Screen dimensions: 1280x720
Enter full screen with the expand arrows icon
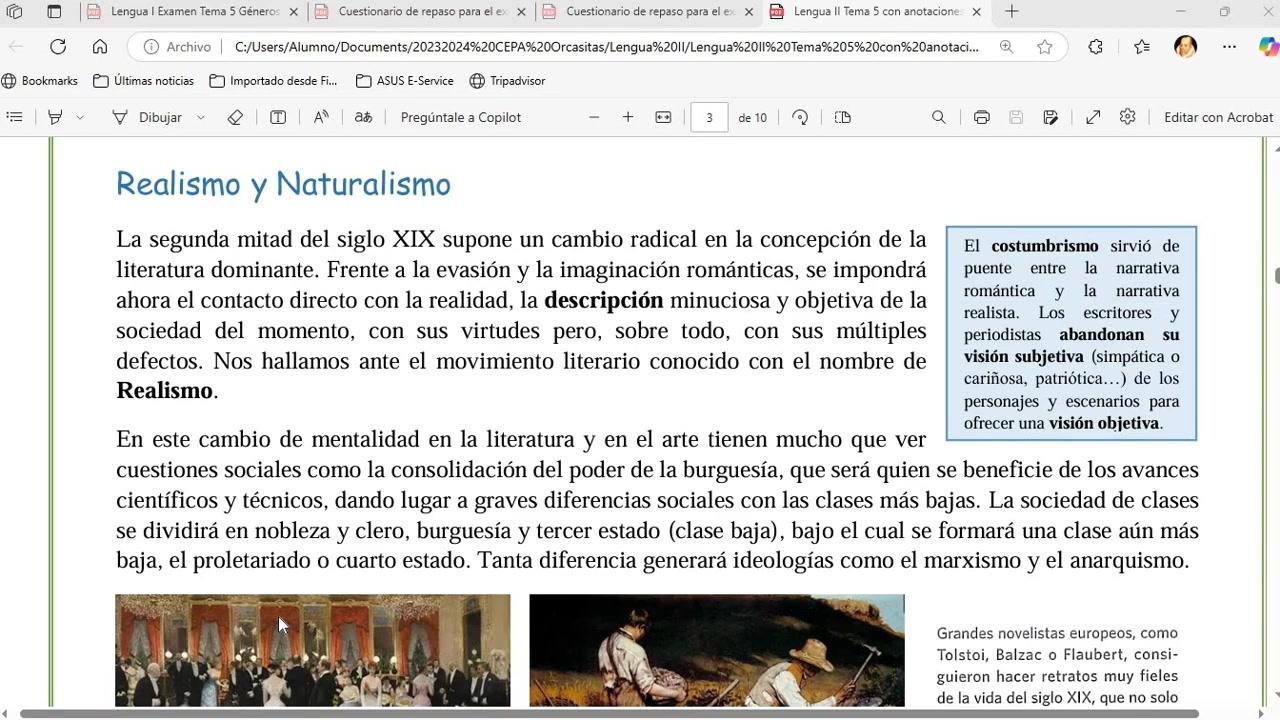click(x=1093, y=117)
